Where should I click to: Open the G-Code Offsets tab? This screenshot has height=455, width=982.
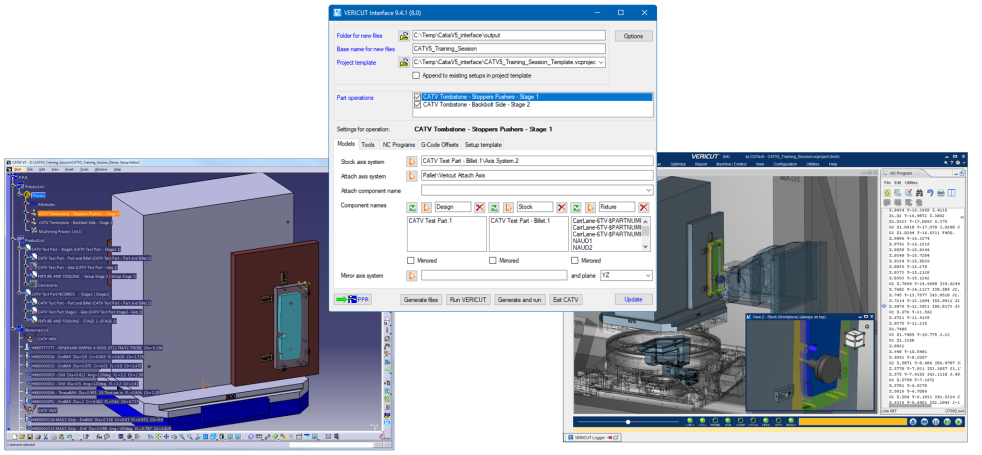440,145
